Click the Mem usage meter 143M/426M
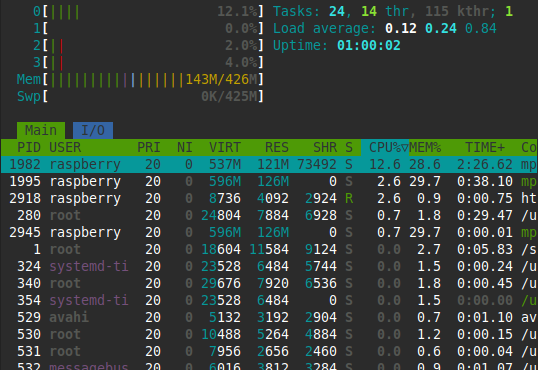The image size is (538, 370). pos(140,80)
